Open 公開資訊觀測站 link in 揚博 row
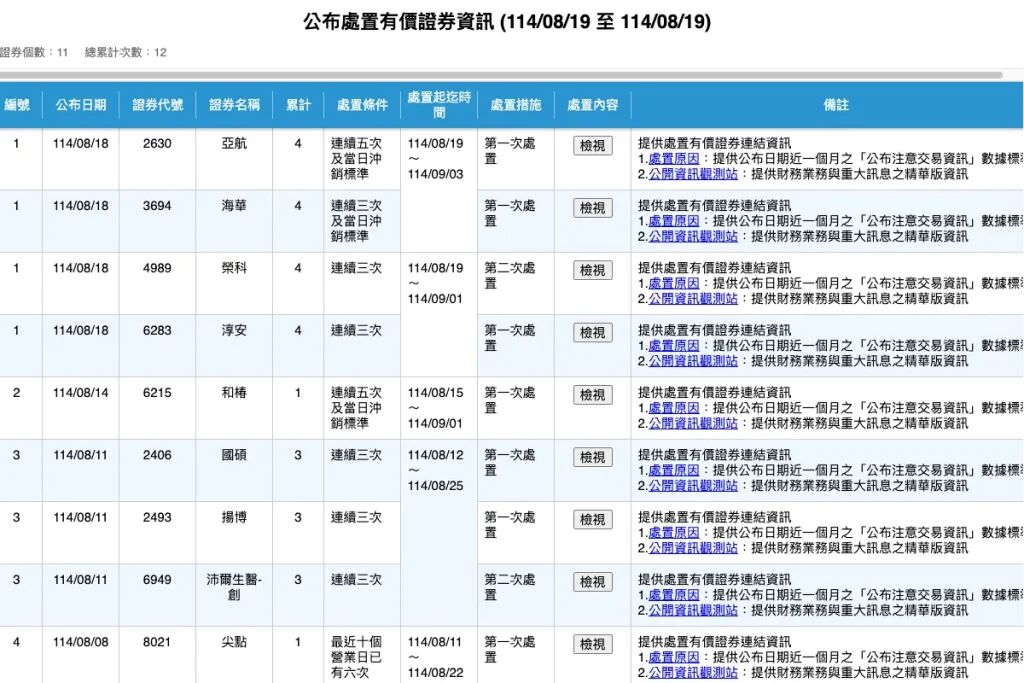This screenshot has height=683, width=1024. coord(693,548)
